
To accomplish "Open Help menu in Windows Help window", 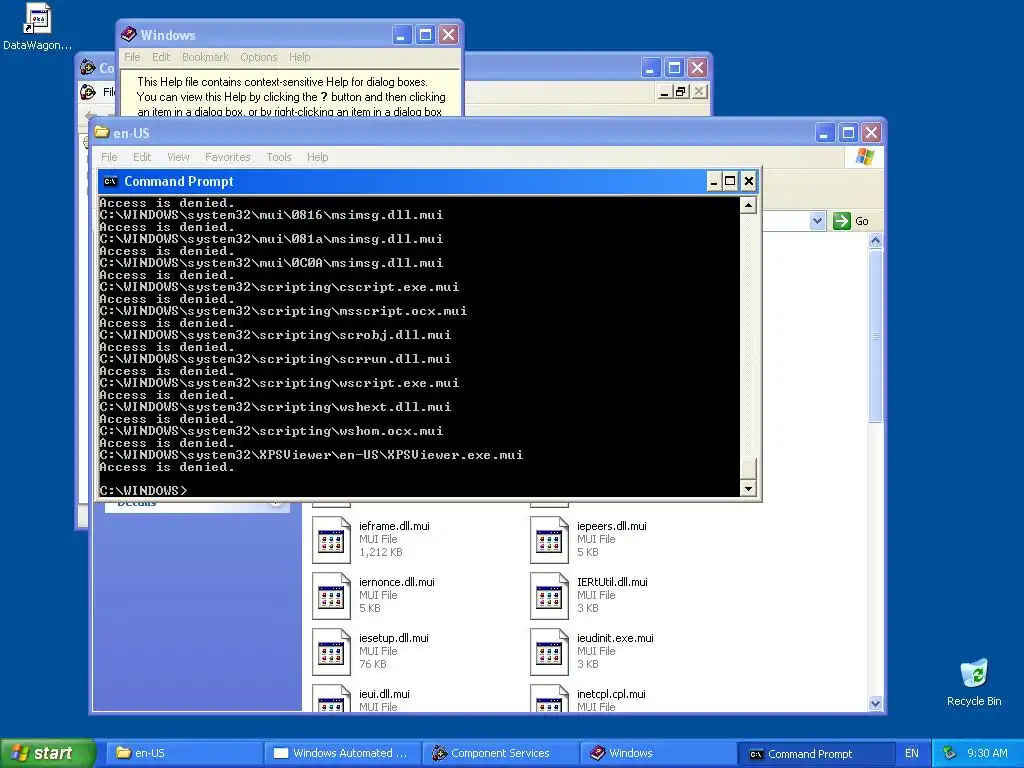I will (x=300, y=57).
